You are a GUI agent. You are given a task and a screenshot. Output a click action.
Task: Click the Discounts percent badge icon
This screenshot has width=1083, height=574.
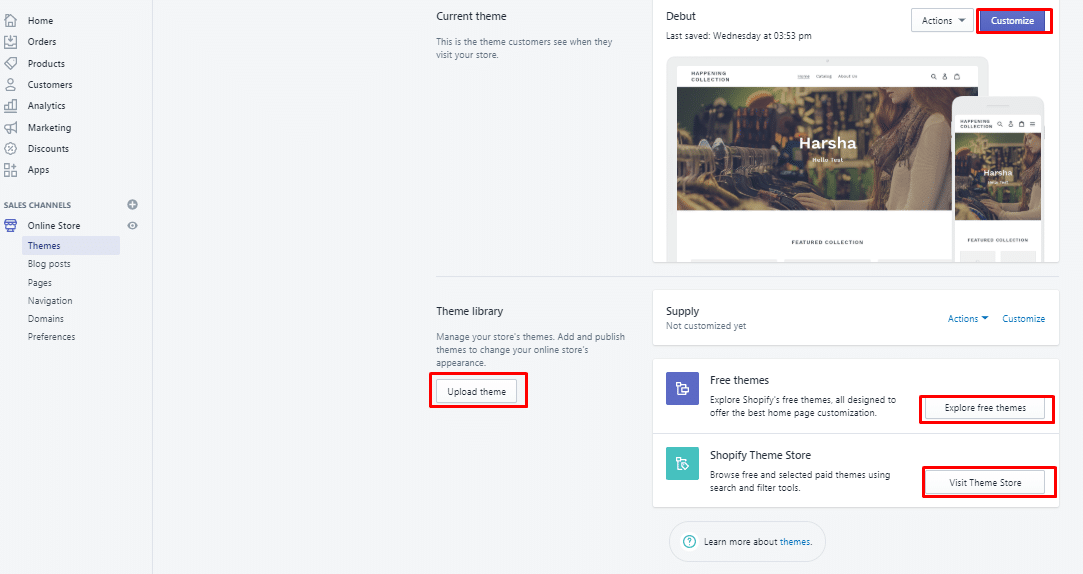[10, 149]
